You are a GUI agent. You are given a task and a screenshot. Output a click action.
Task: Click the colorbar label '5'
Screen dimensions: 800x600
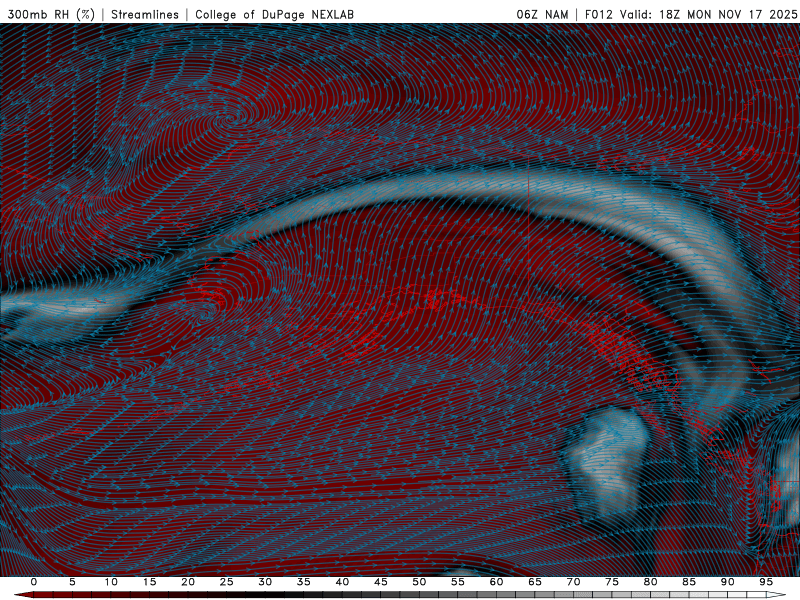pos(72,582)
